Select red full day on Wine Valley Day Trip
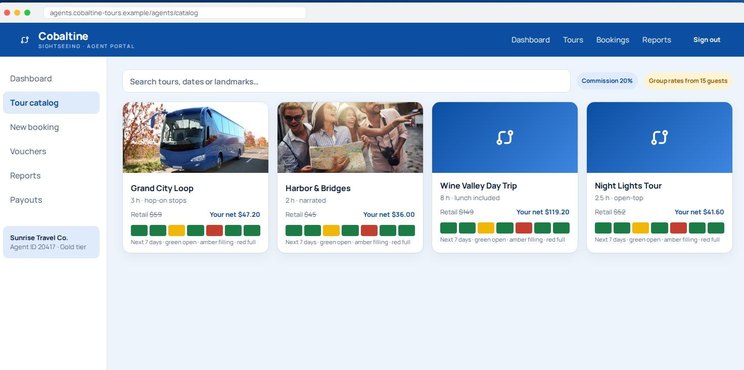Viewport: 744px width, 370px height. [524, 228]
